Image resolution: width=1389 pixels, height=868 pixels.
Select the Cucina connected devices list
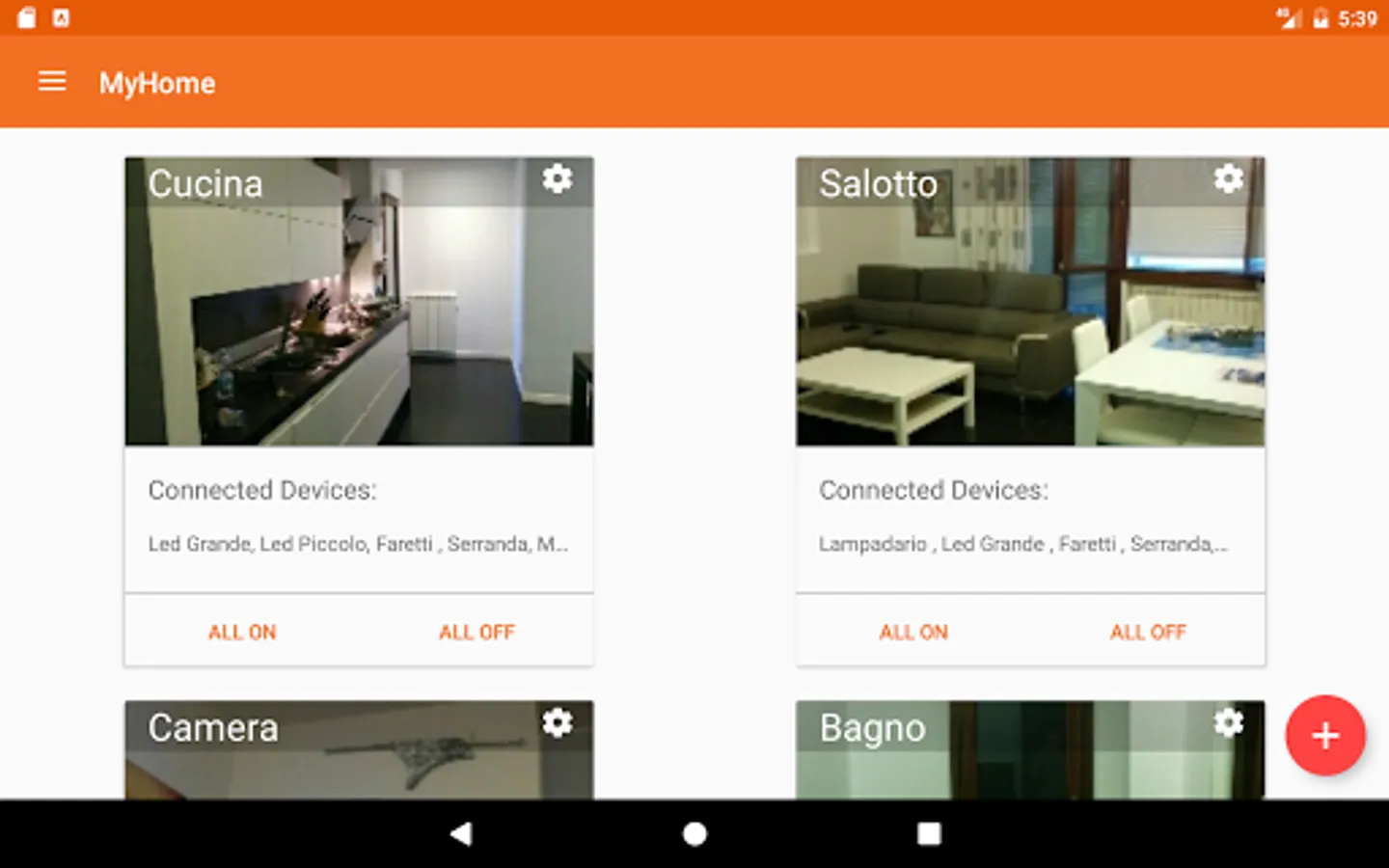358,544
